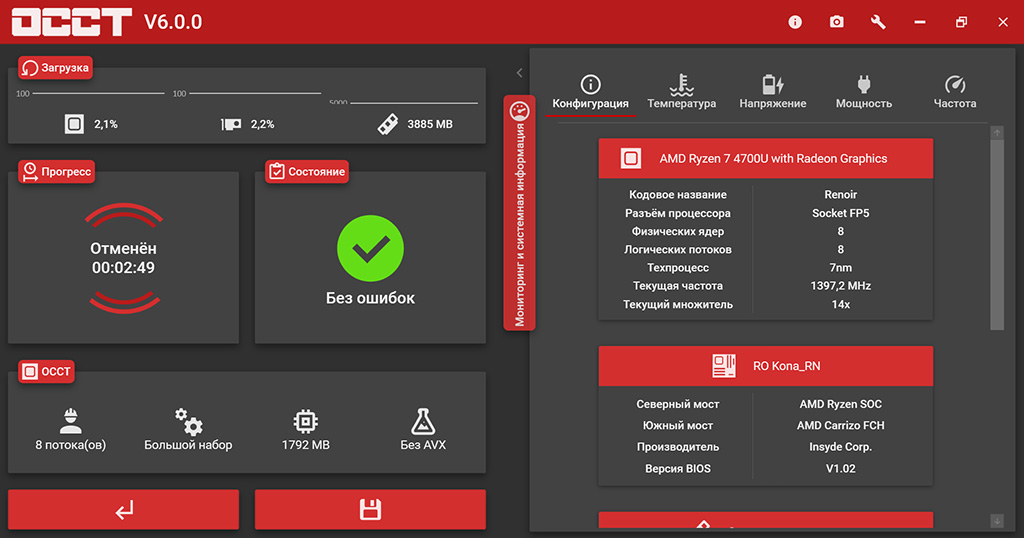Image resolution: width=1024 pixels, height=538 pixels.
Task: Click the 14x multiplier value
Action: [840, 304]
